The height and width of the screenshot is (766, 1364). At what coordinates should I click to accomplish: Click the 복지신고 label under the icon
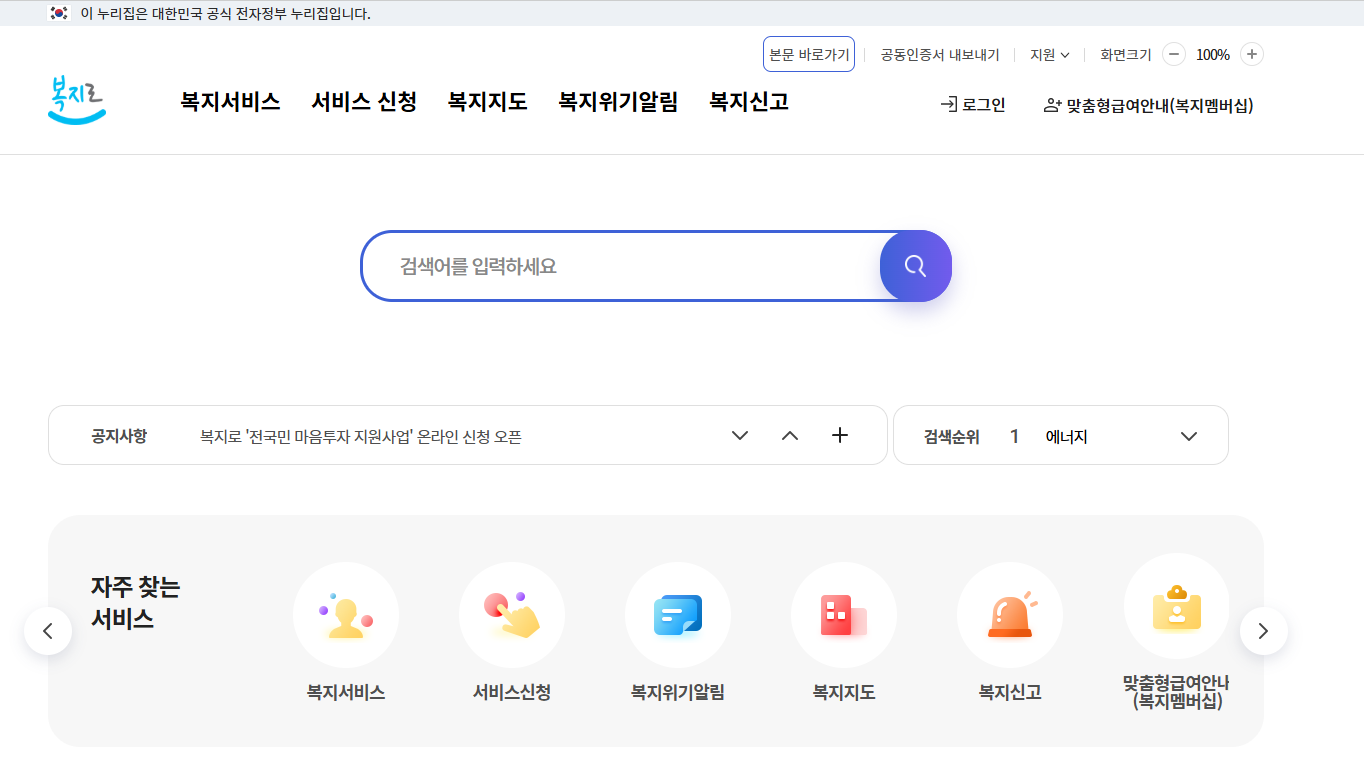[1010, 692]
